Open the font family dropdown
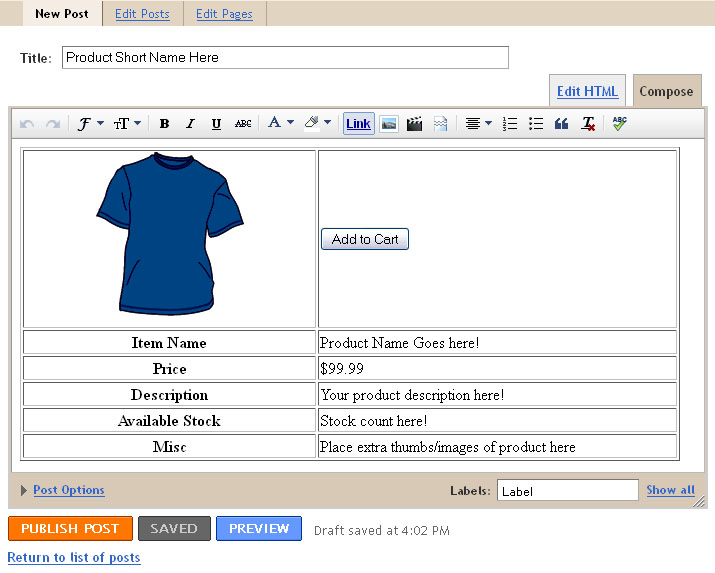Viewport: 715px width, 573px height. pos(90,124)
